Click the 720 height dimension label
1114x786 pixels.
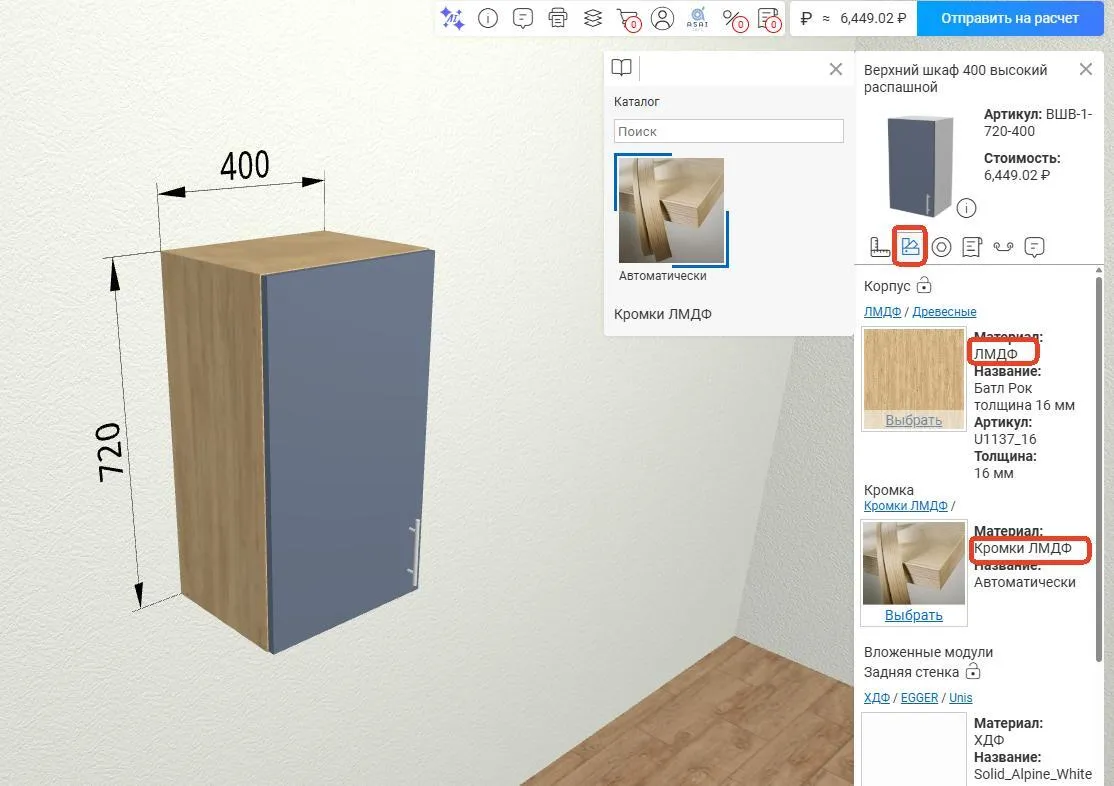(110, 452)
